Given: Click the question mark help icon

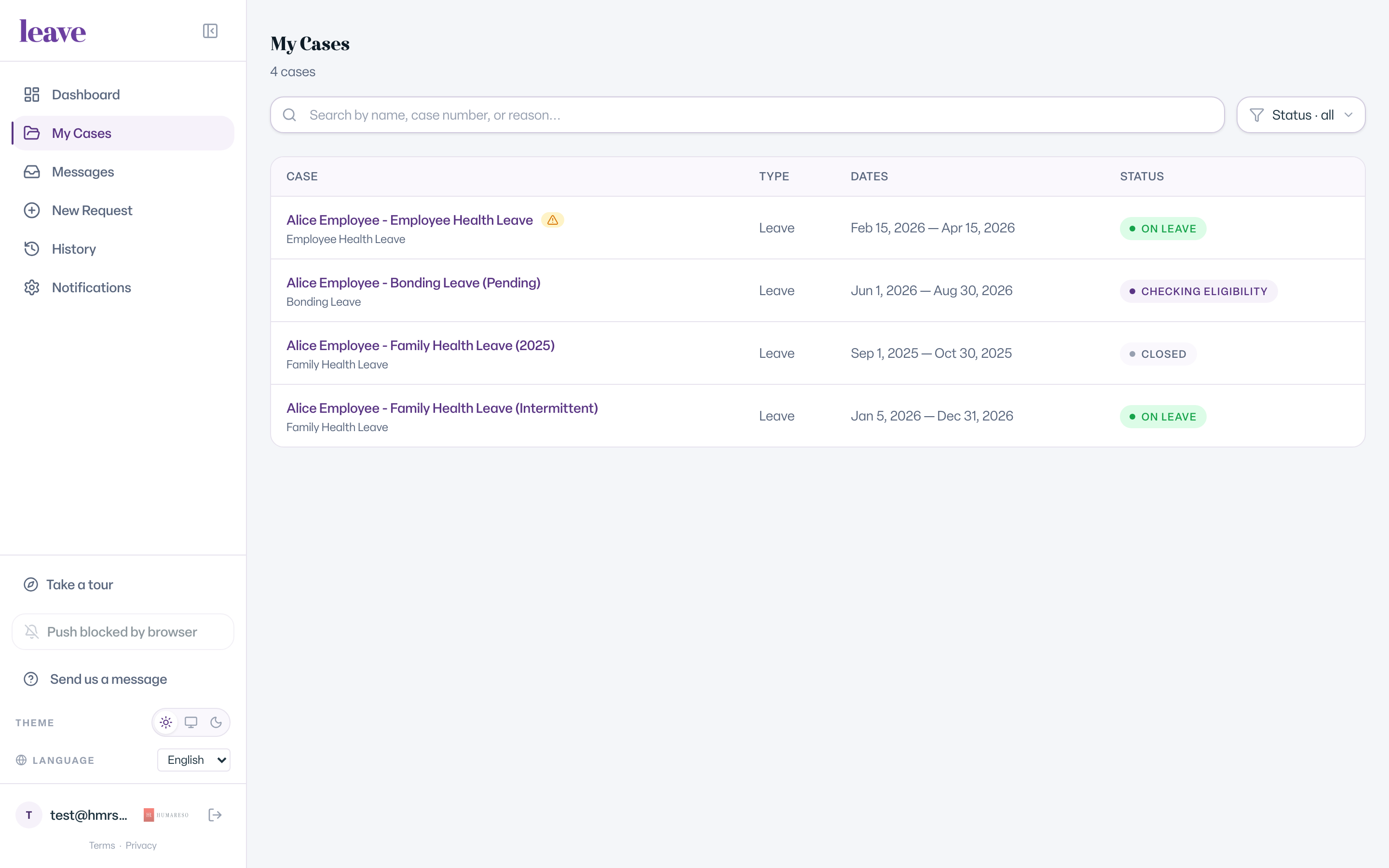Looking at the screenshot, I should coord(31,679).
